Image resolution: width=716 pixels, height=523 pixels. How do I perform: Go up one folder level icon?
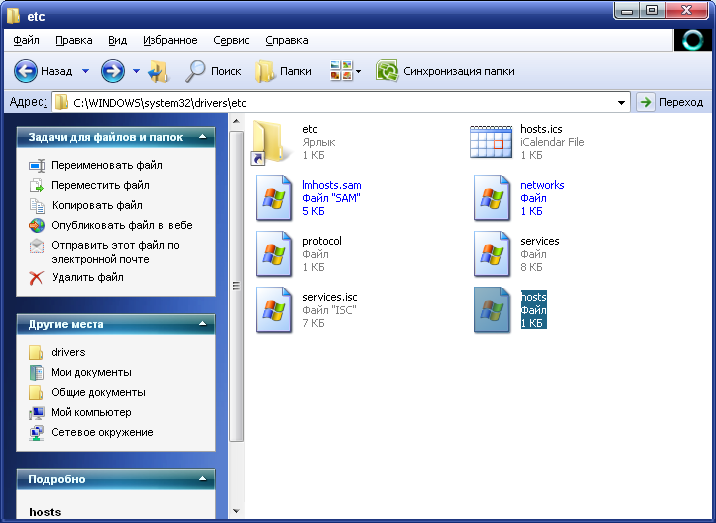(x=158, y=71)
